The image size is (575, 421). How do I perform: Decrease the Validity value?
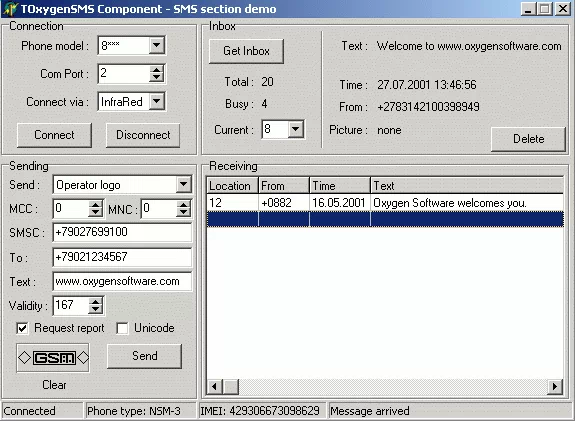(x=95, y=310)
